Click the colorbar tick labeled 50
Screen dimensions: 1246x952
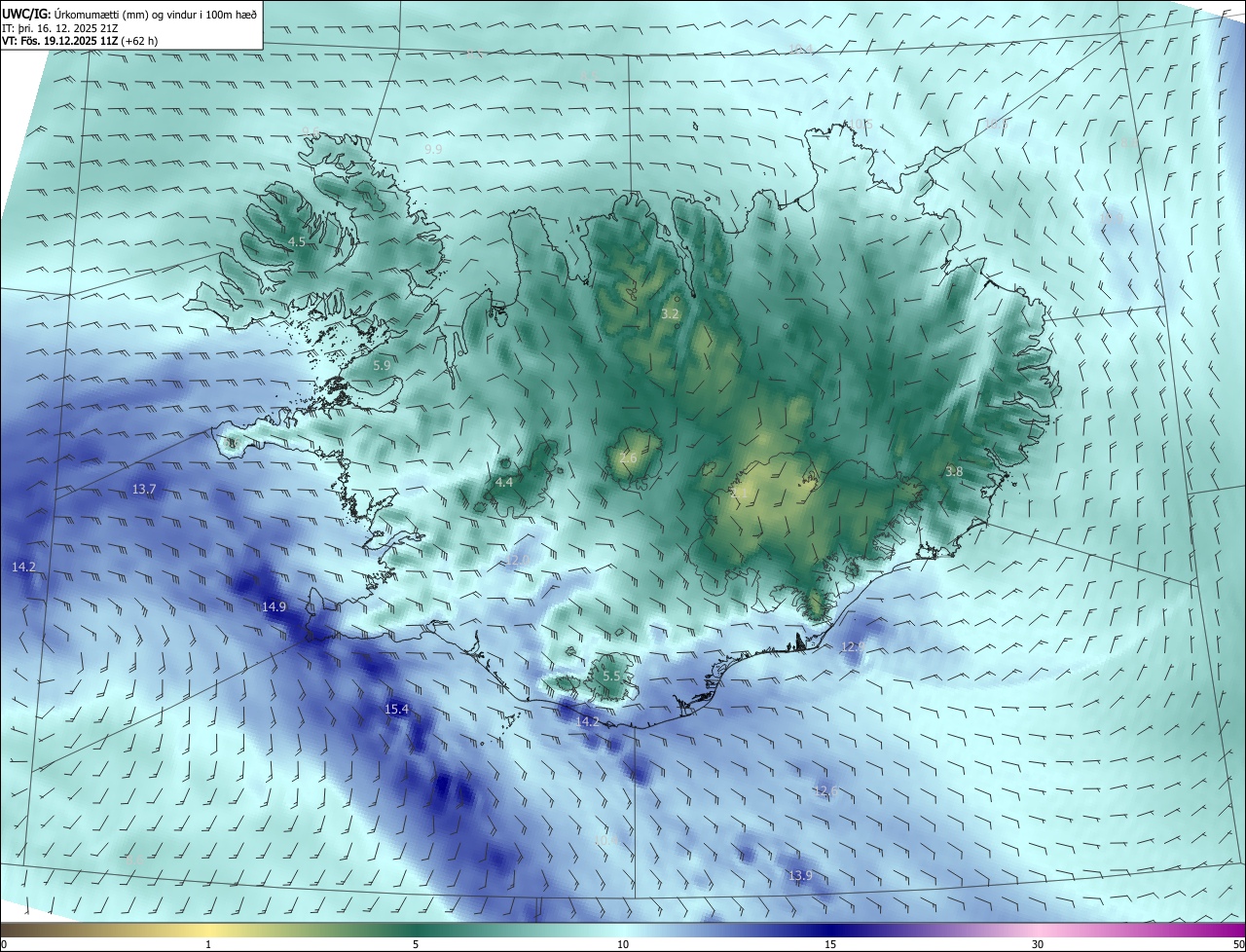point(1239,944)
